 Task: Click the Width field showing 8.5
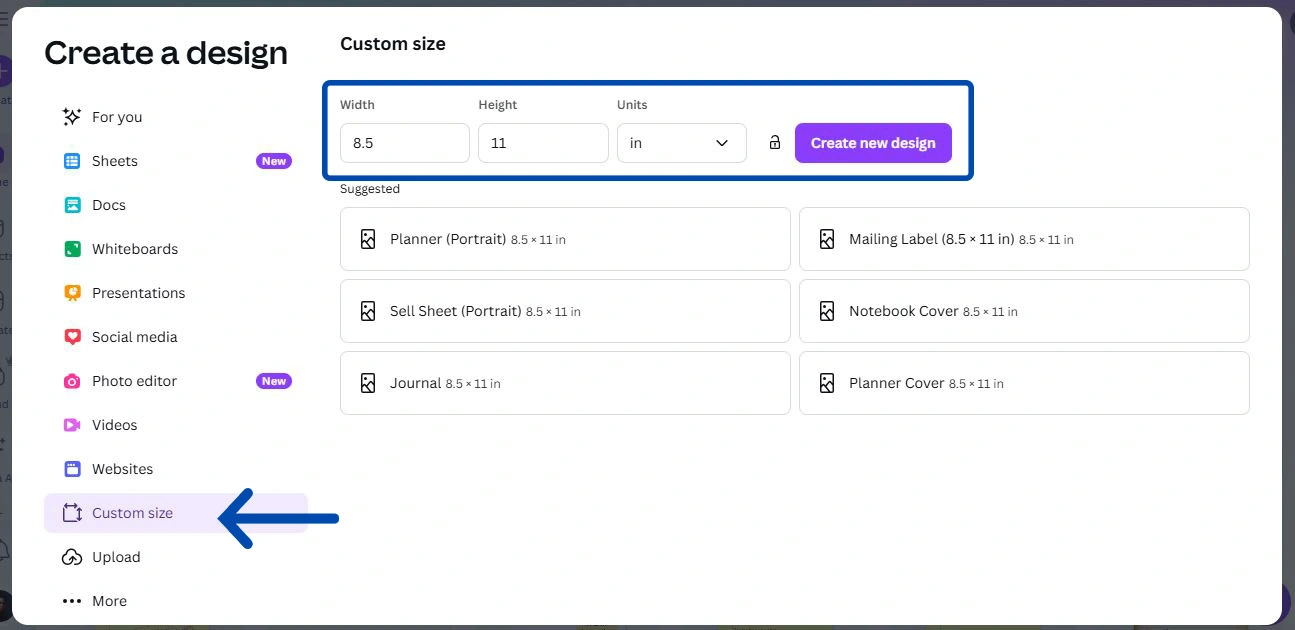point(405,143)
